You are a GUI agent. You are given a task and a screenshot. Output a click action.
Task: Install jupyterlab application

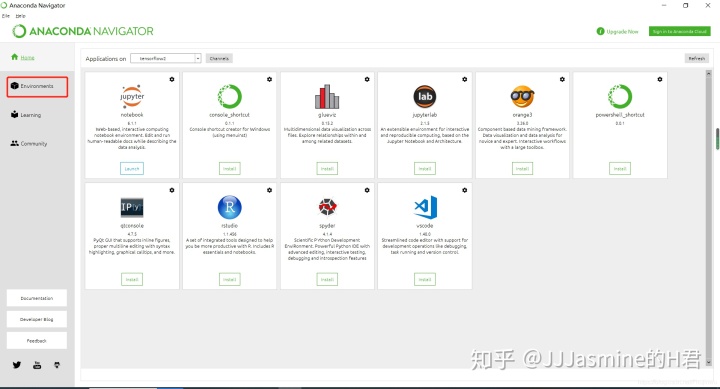pyautogui.click(x=425, y=169)
